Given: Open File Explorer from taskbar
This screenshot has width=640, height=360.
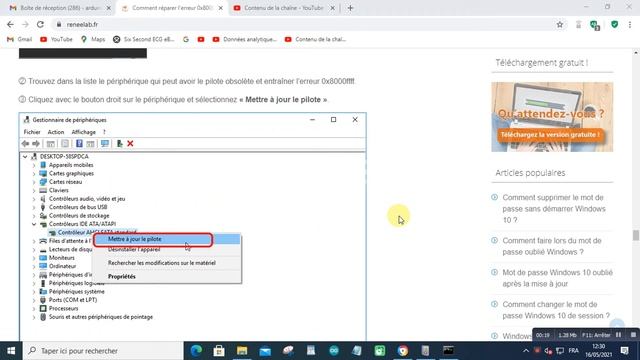Looking at the screenshot, I should (242, 351).
